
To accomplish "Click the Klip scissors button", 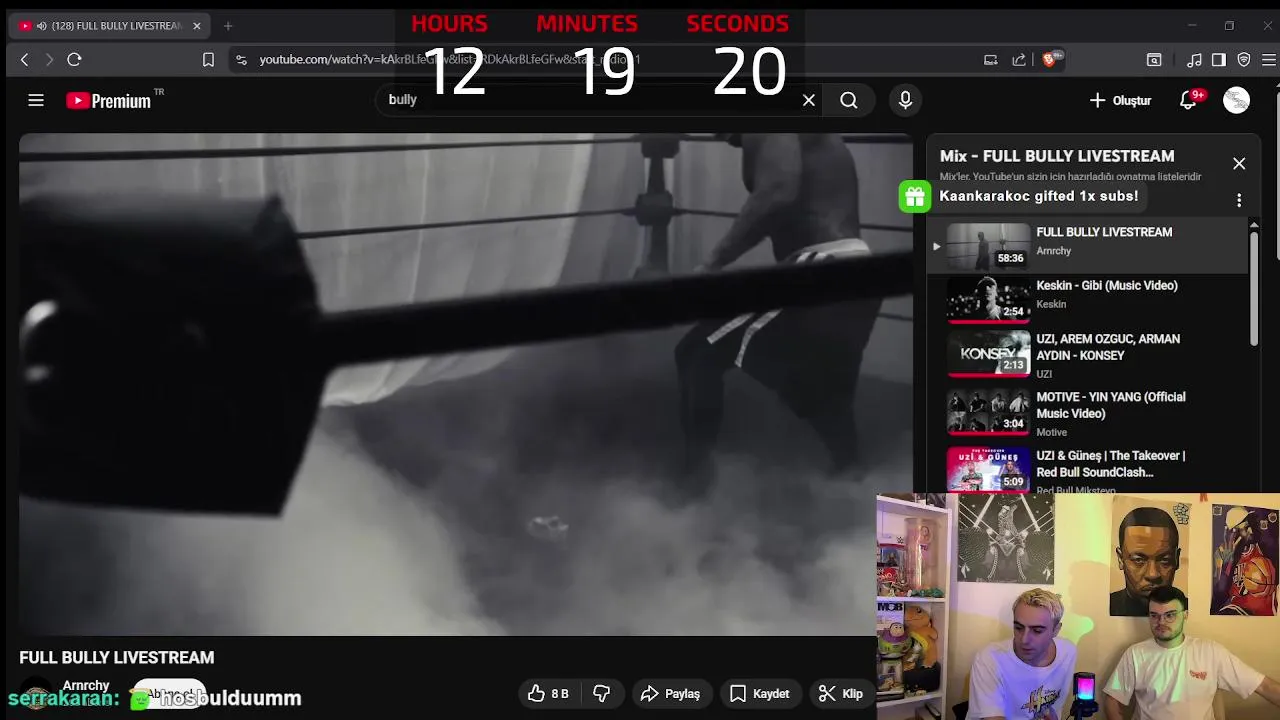I will coord(841,694).
